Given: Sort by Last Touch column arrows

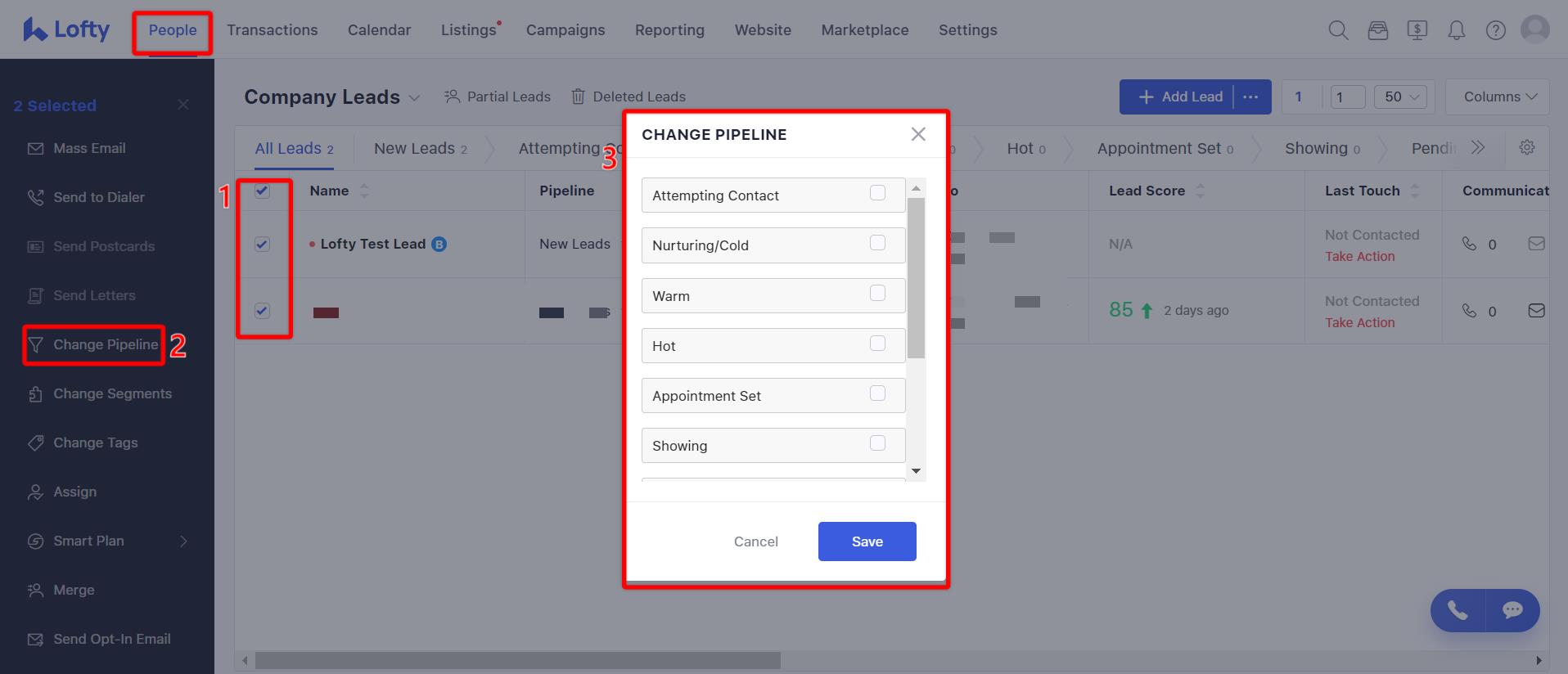Looking at the screenshot, I should pyautogui.click(x=1415, y=191).
